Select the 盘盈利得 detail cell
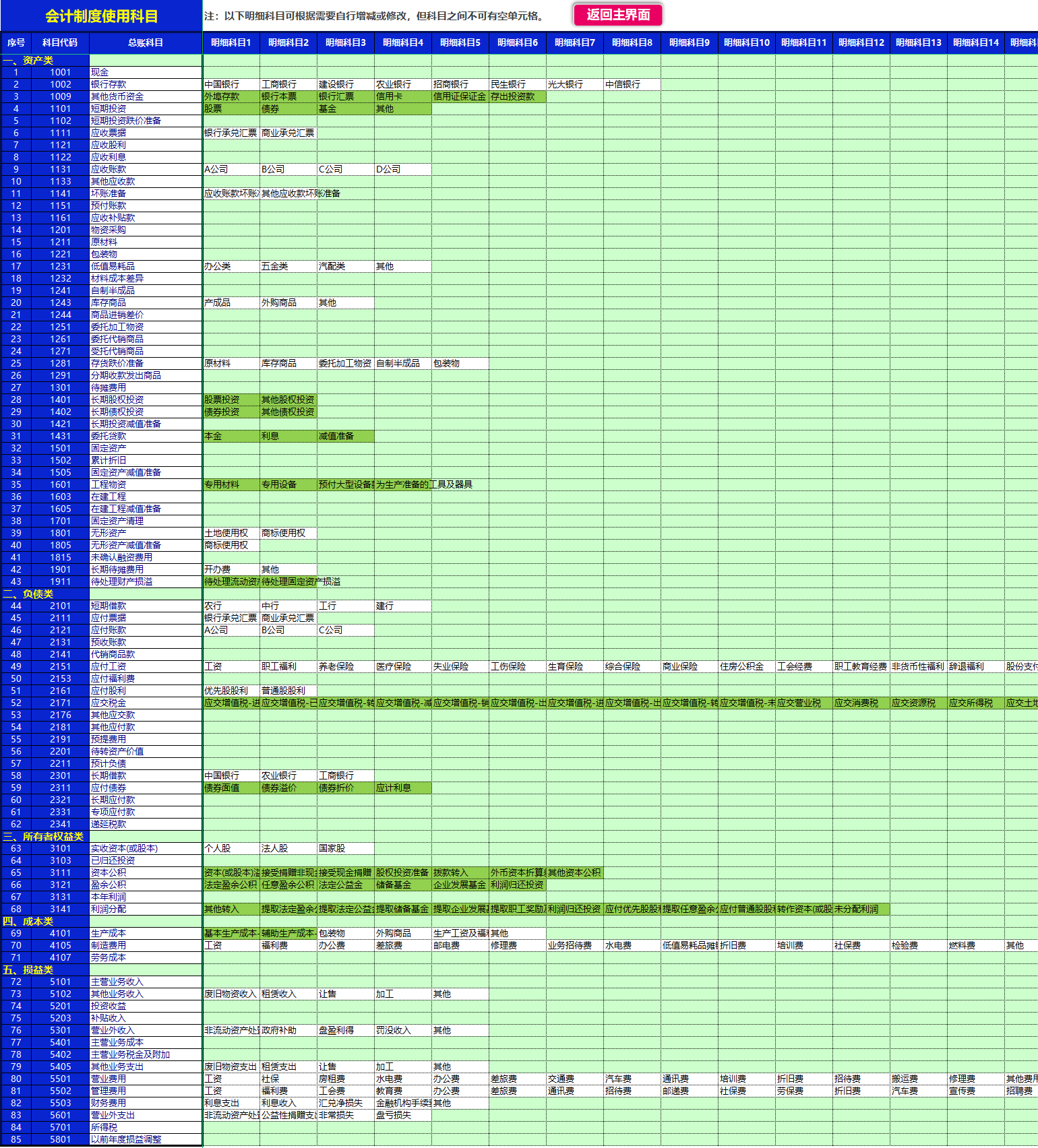The image size is (1038, 1148). point(346,1030)
